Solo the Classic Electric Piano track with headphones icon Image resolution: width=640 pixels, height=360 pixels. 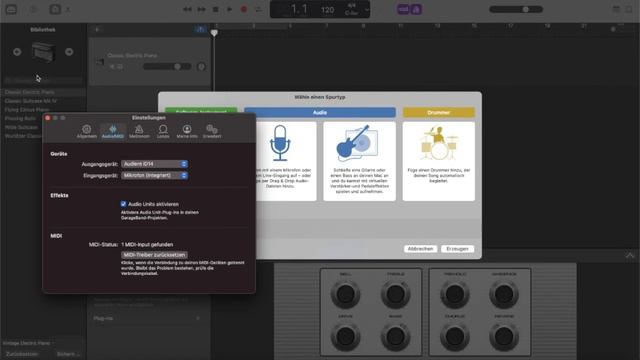[x=120, y=67]
